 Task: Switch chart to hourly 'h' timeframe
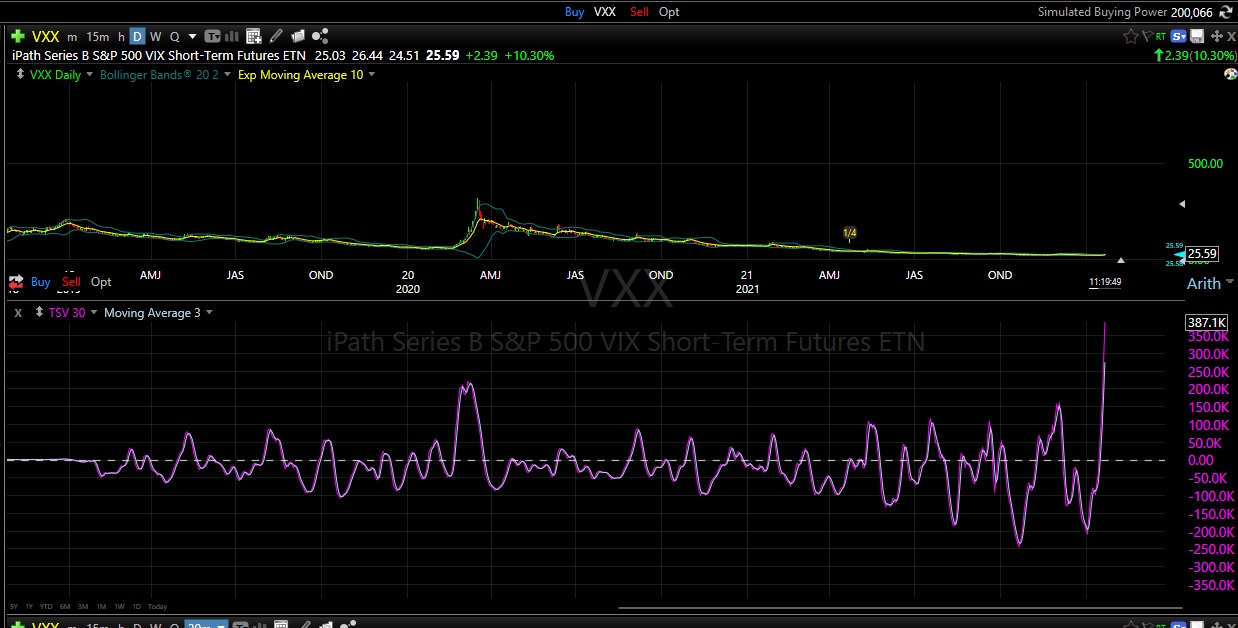click(121, 37)
